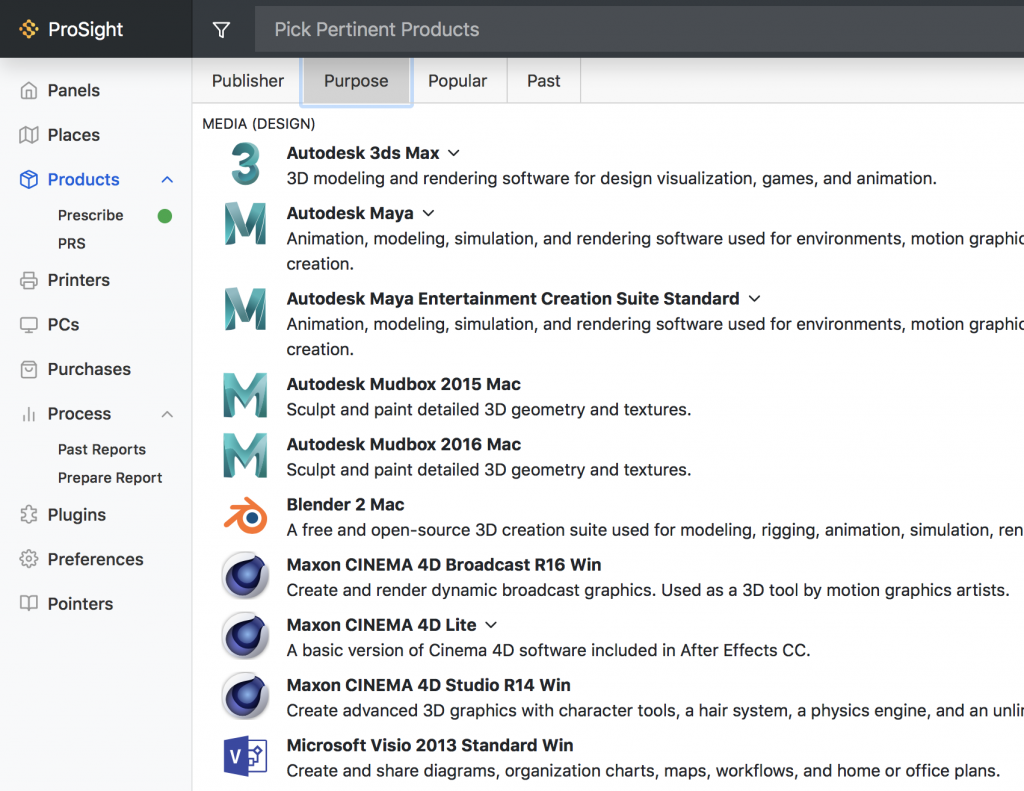The image size is (1024, 791).
Task: Go to Printers in sidebar
Action: click(79, 280)
